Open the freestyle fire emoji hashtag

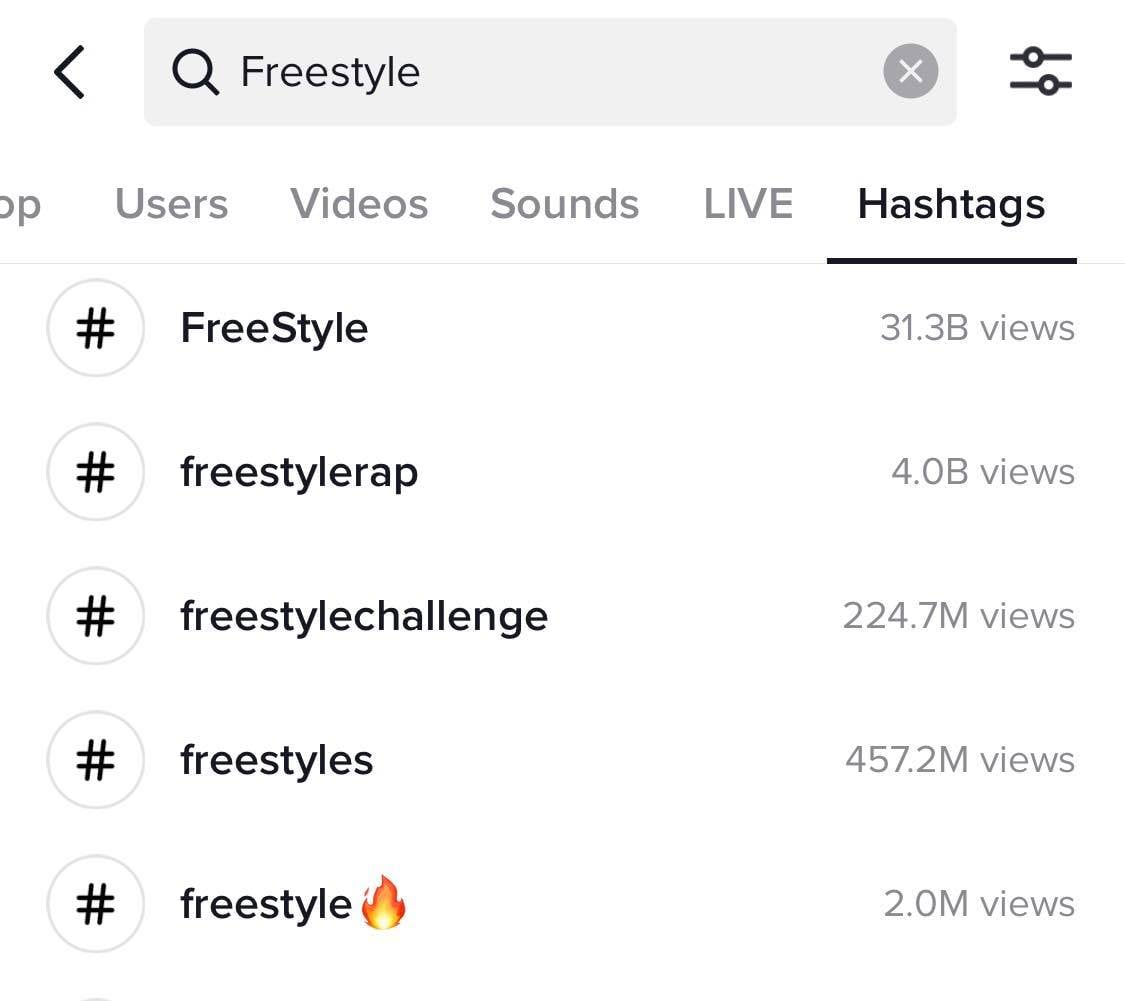(292, 904)
